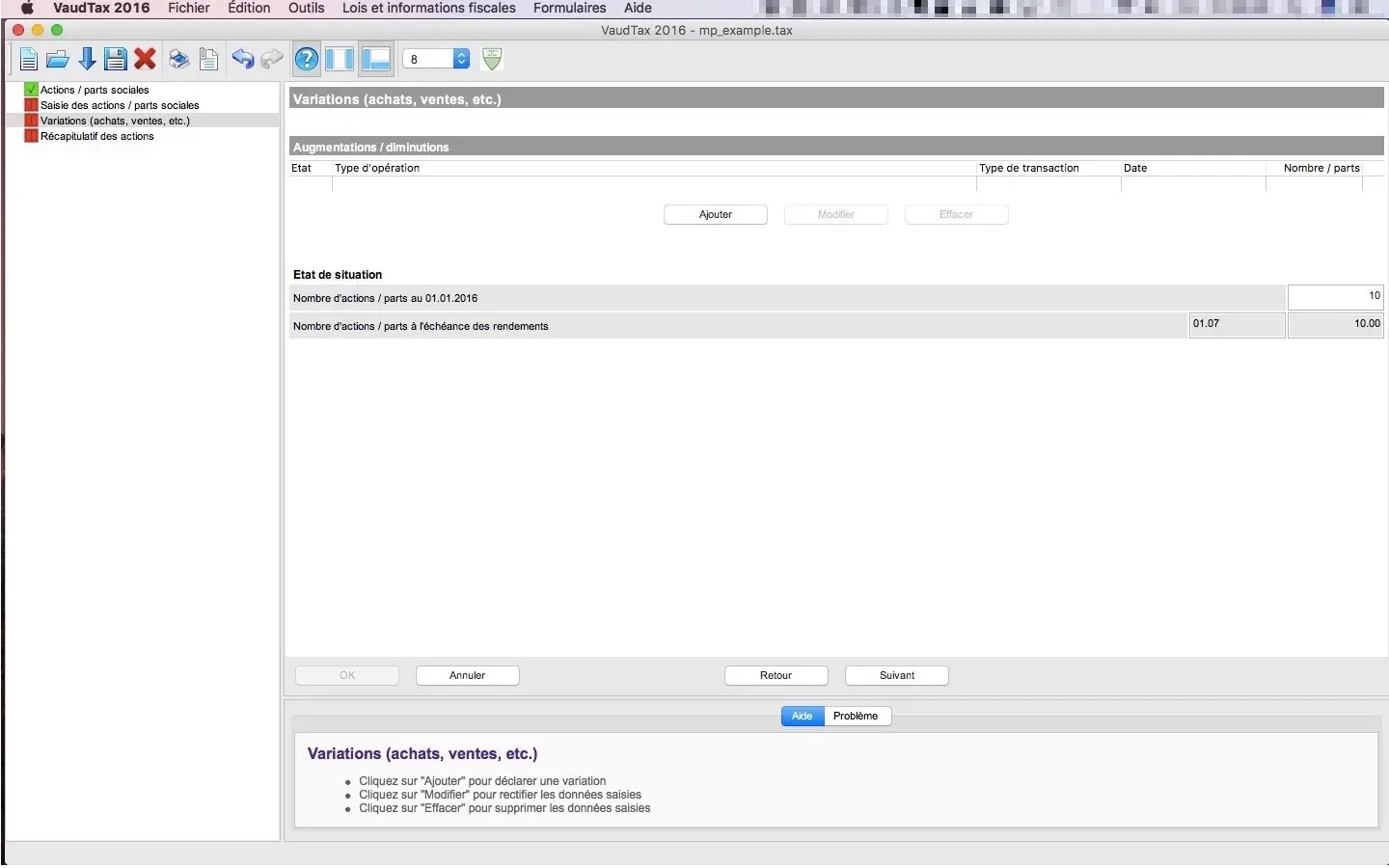Click the red X delete icon
The height and width of the screenshot is (868, 1389).
click(145, 60)
